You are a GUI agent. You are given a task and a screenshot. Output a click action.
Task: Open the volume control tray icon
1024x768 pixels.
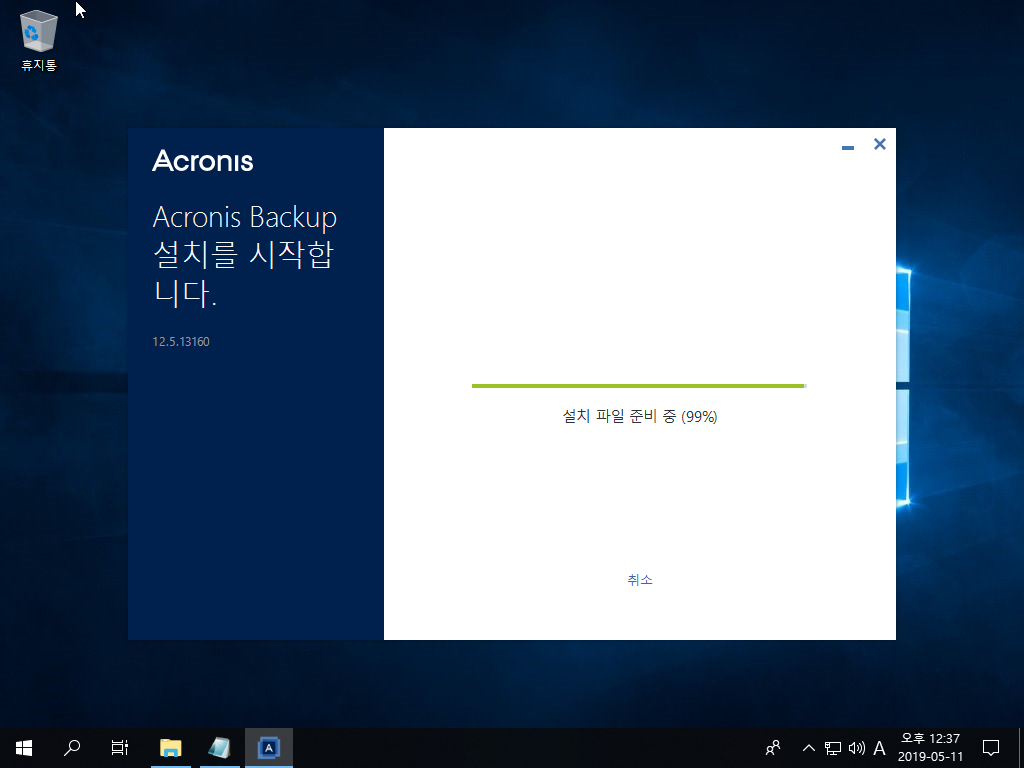[856, 748]
